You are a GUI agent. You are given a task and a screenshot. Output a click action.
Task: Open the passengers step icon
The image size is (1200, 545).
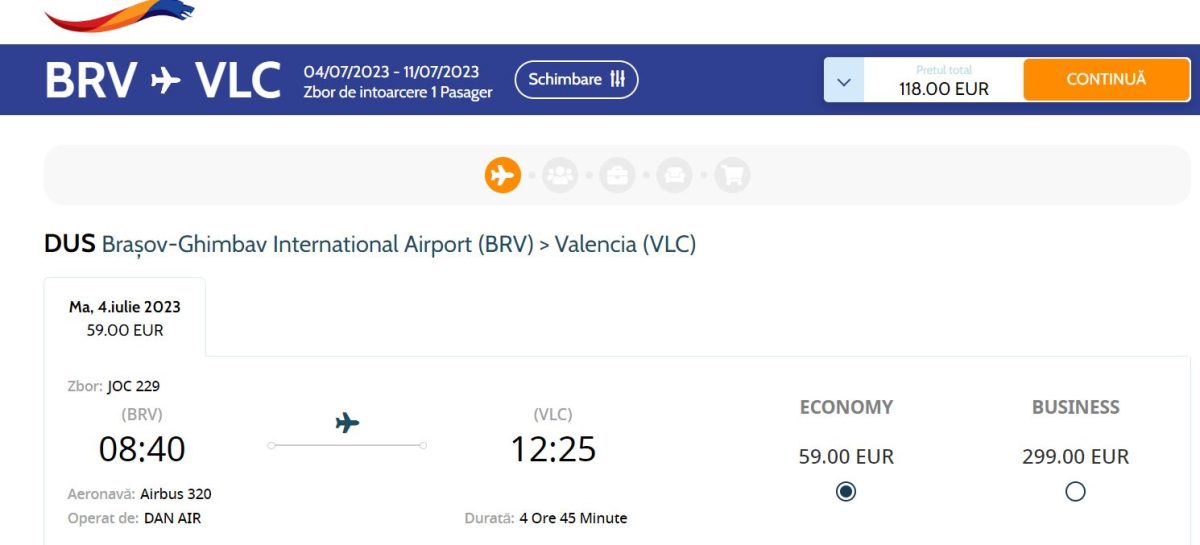560,175
